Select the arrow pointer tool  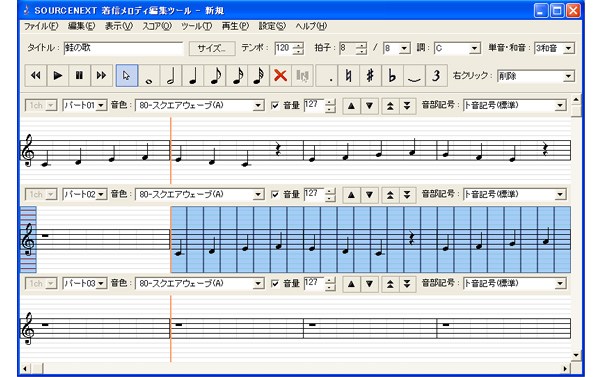click(x=127, y=75)
